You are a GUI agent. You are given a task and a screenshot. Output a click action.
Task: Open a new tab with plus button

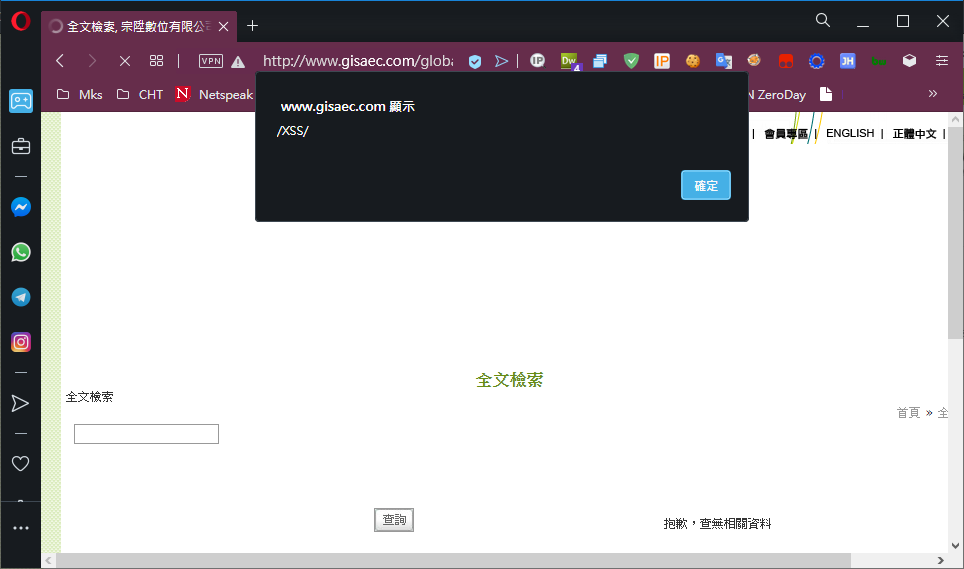[x=252, y=26]
